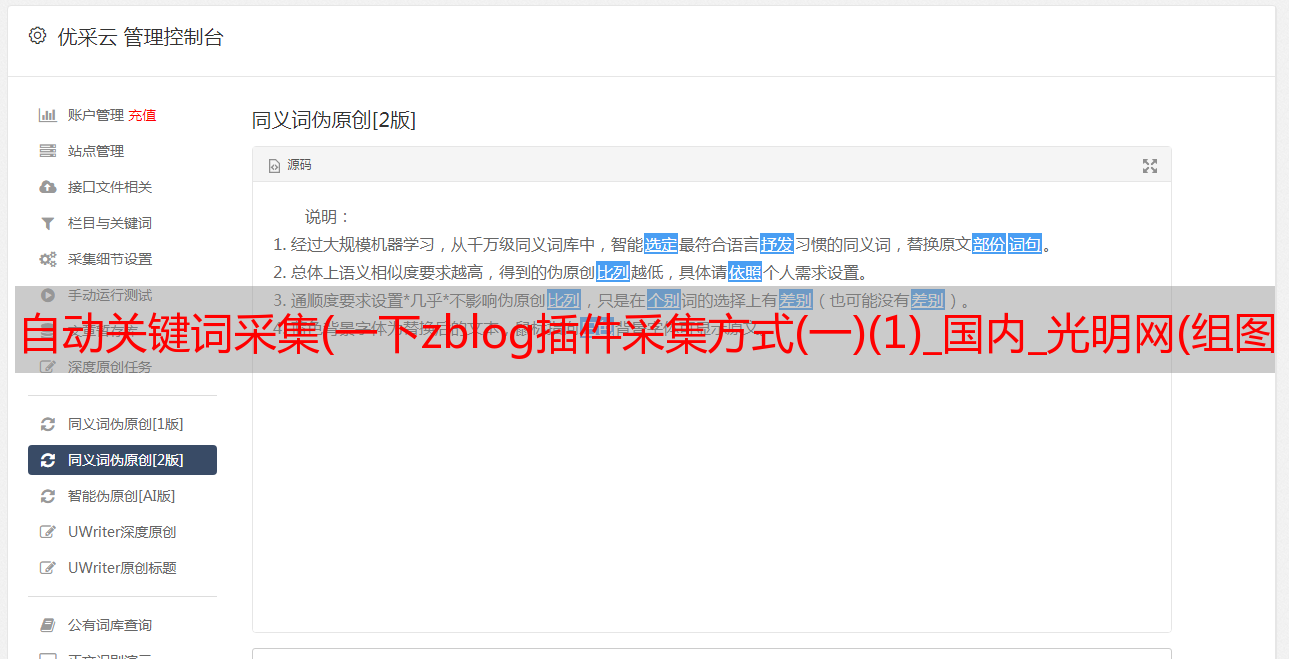The height and width of the screenshot is (659, 1289).
Task: Click highlighted synonym 依照 in the text
Action: pyautogui.click(x=745, y=272)
